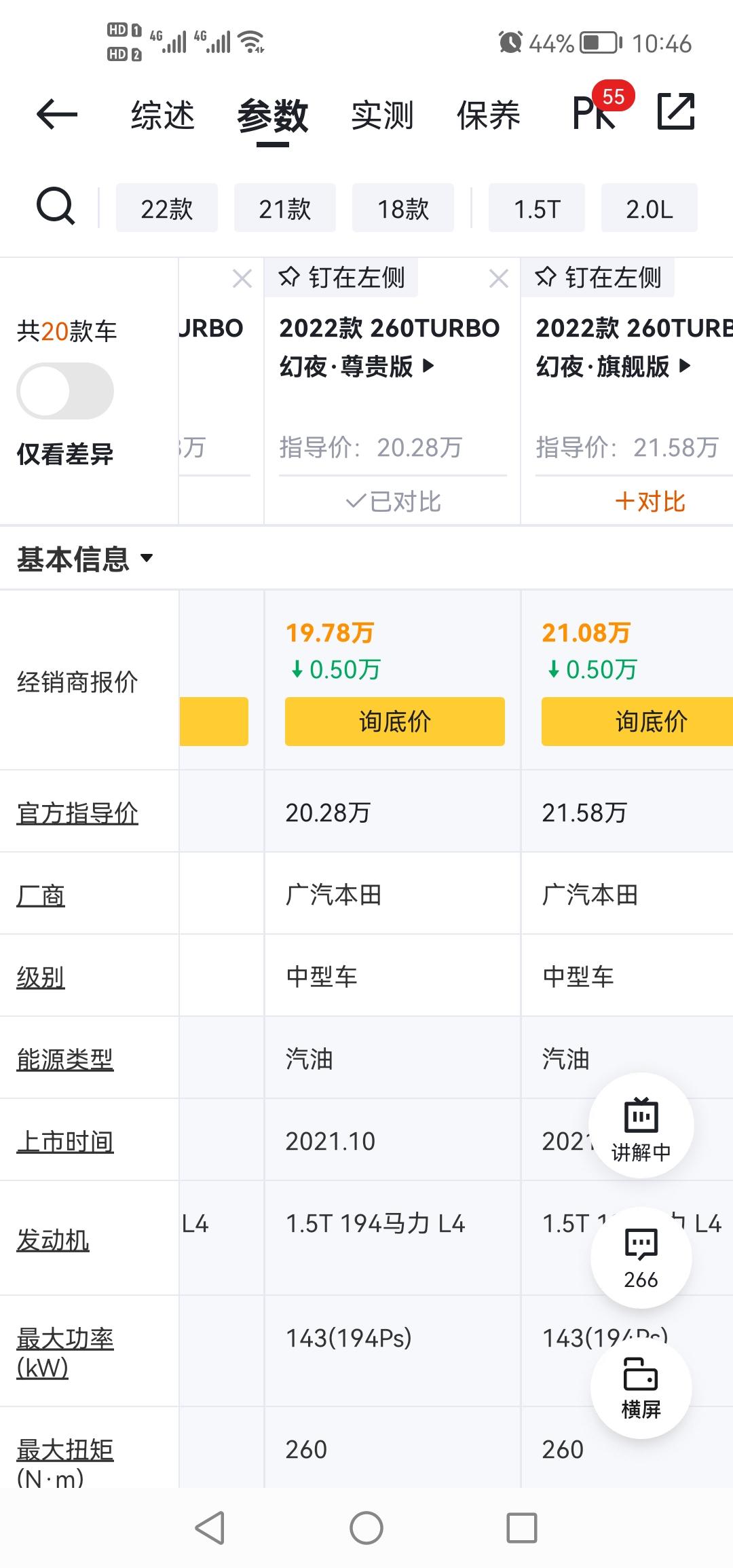Viewport: 733px width, 1568px height.
Task: Tap the search magnifier icon
Action: click(55, 206)
